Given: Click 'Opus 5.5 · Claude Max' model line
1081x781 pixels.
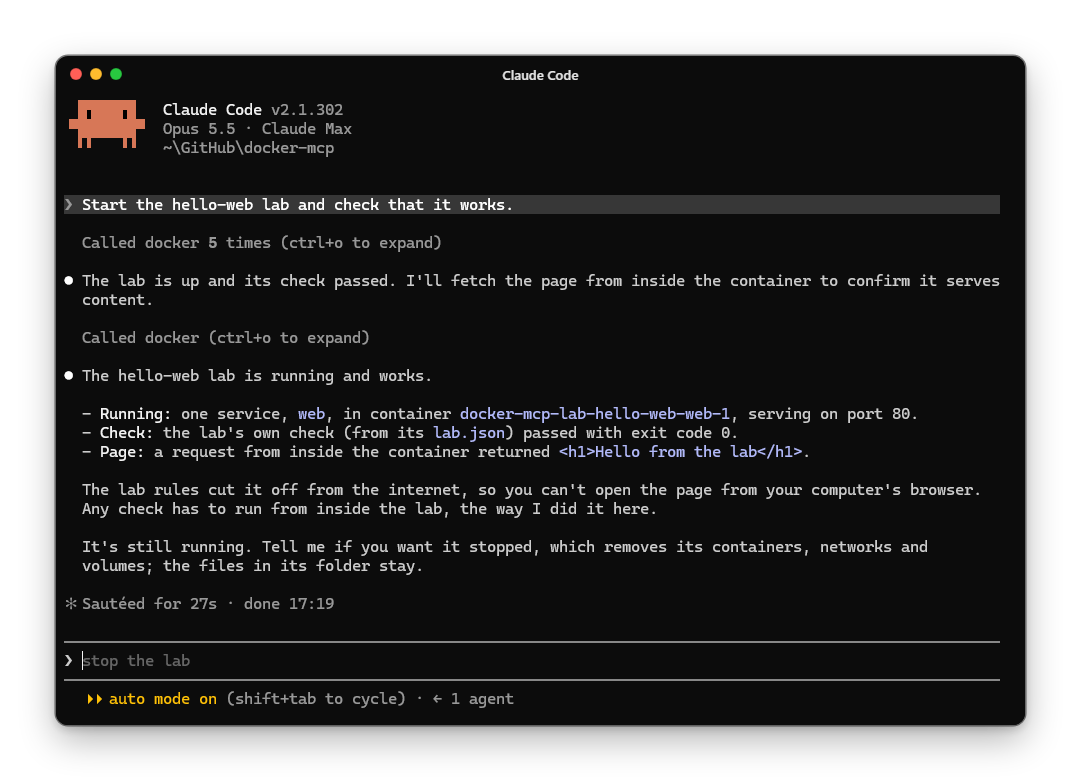Looking at the screenshot, I should (257, 129).
